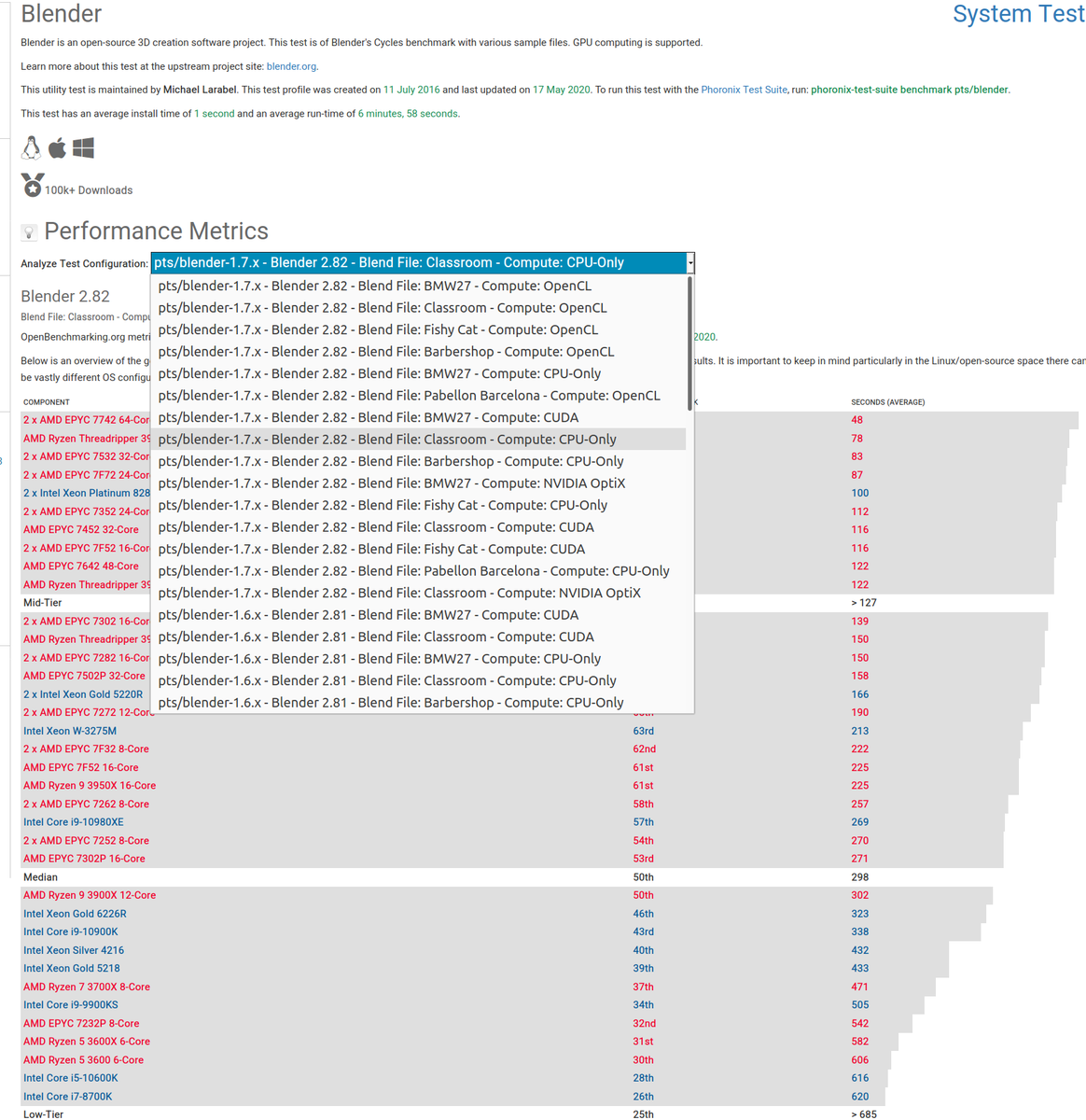The width and height of the screenshot is (1086, 1120).
Task: Open Intel Core i5-10600K entry
Action: [71, 1078]
